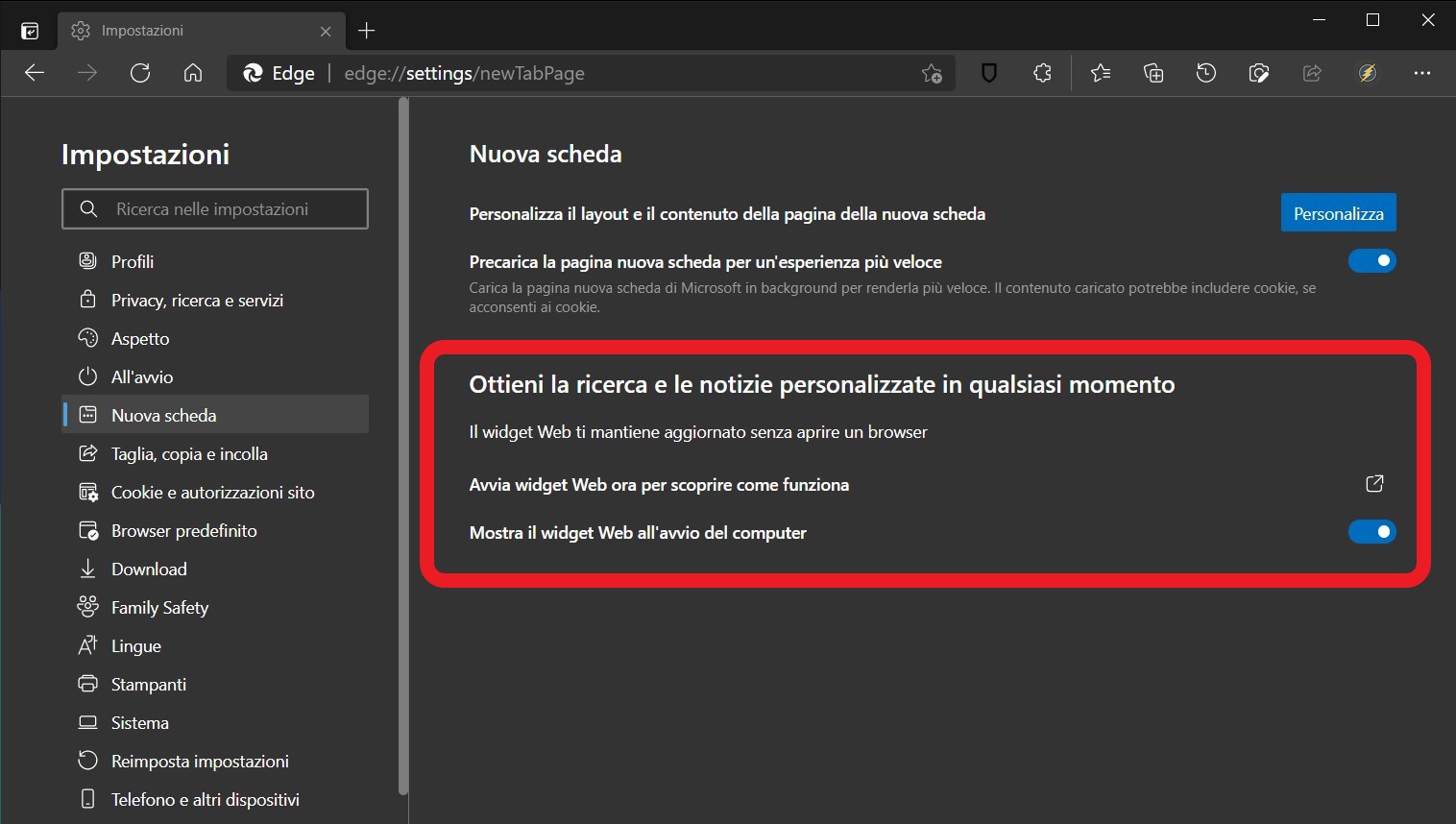Open the shield blocker extension icon

989,73
